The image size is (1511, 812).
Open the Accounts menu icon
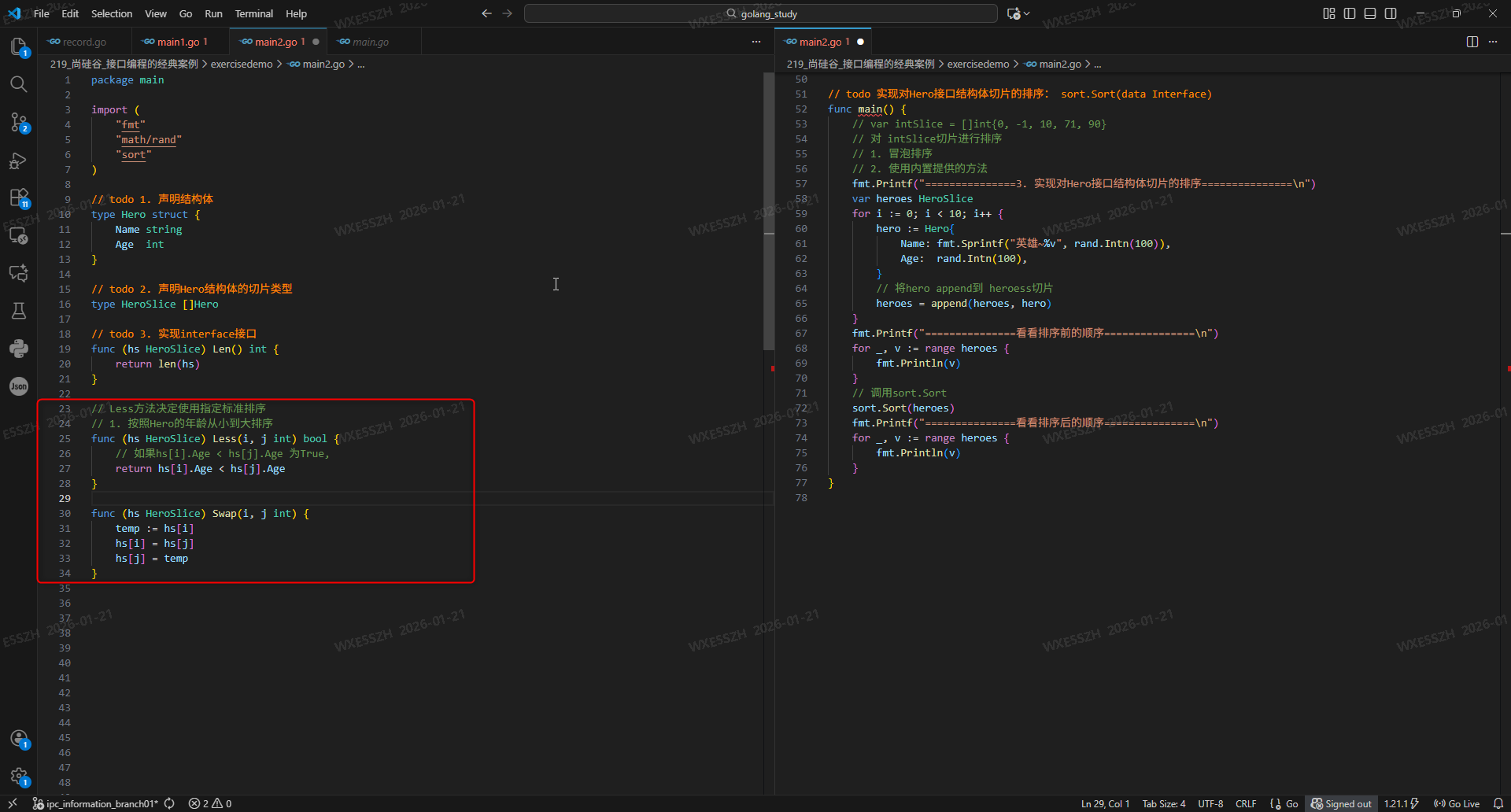(19, 739)
